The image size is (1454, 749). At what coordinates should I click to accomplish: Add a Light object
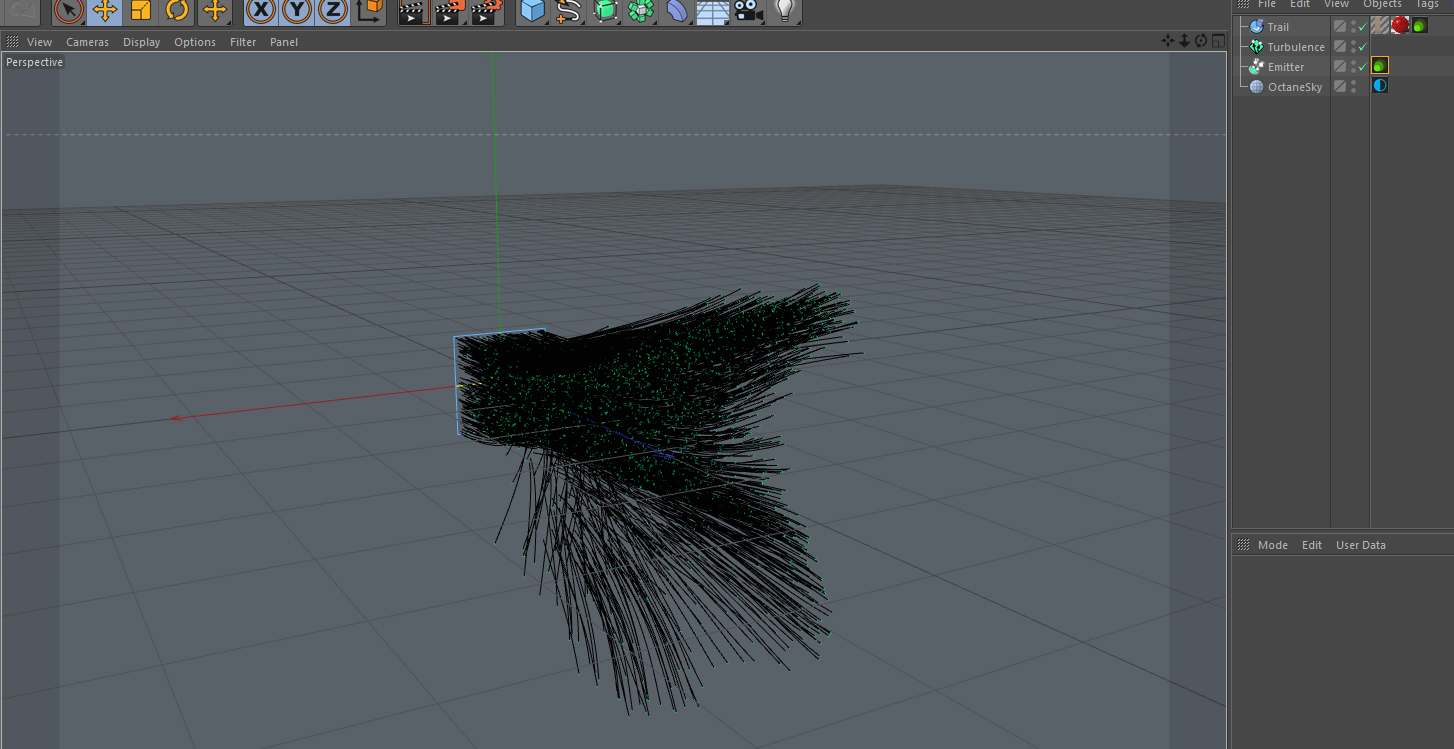(785, 11)
